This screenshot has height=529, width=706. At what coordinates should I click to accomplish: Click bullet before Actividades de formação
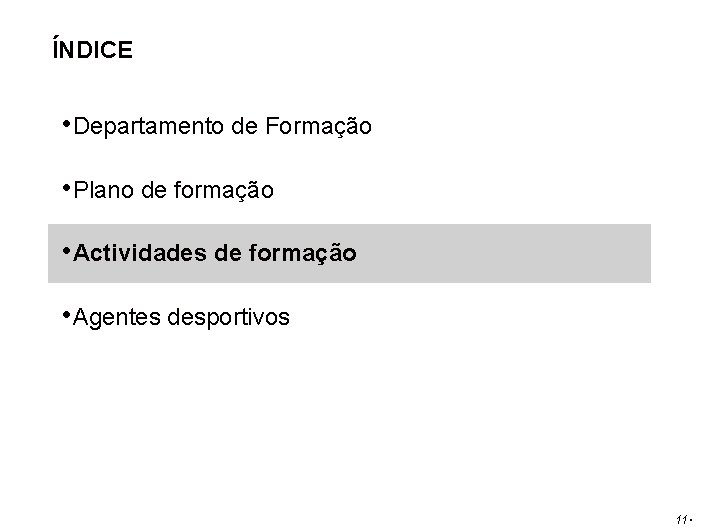coord(67,250)
